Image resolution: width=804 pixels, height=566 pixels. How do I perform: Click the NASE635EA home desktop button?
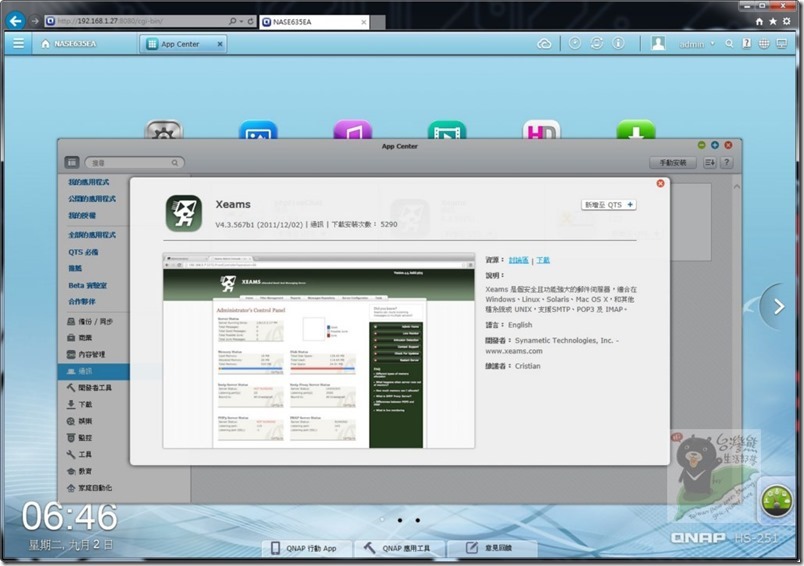[x=69, y=44]
